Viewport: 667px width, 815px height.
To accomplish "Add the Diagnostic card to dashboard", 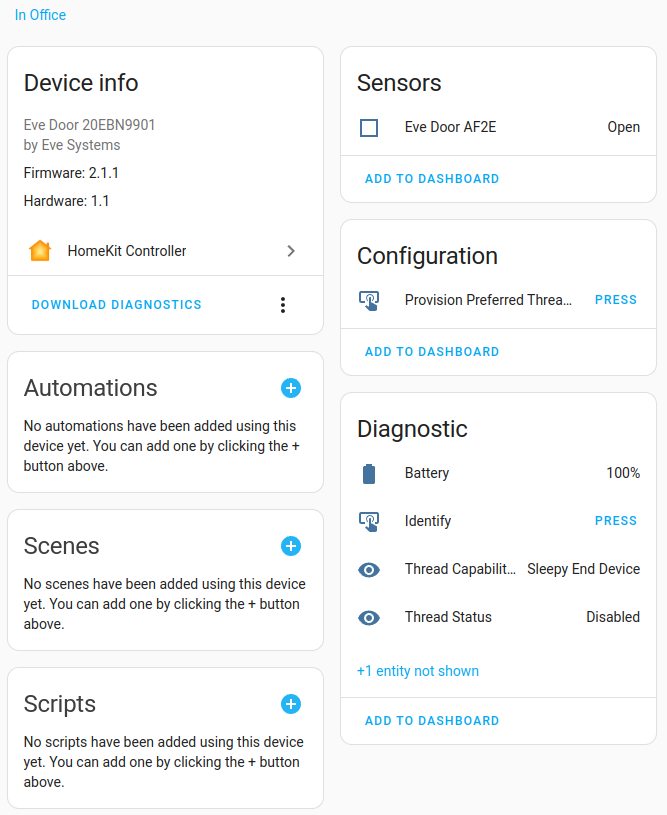I will coord(432,720).
